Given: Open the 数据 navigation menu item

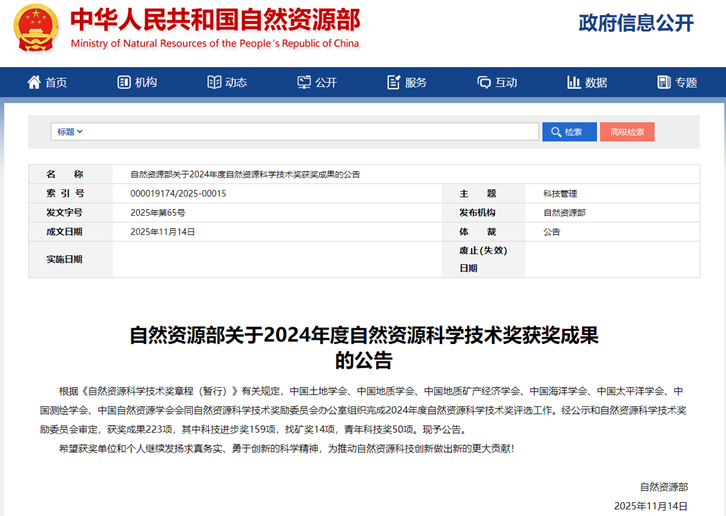Looking at the screenshot, I should click(596, 82).
